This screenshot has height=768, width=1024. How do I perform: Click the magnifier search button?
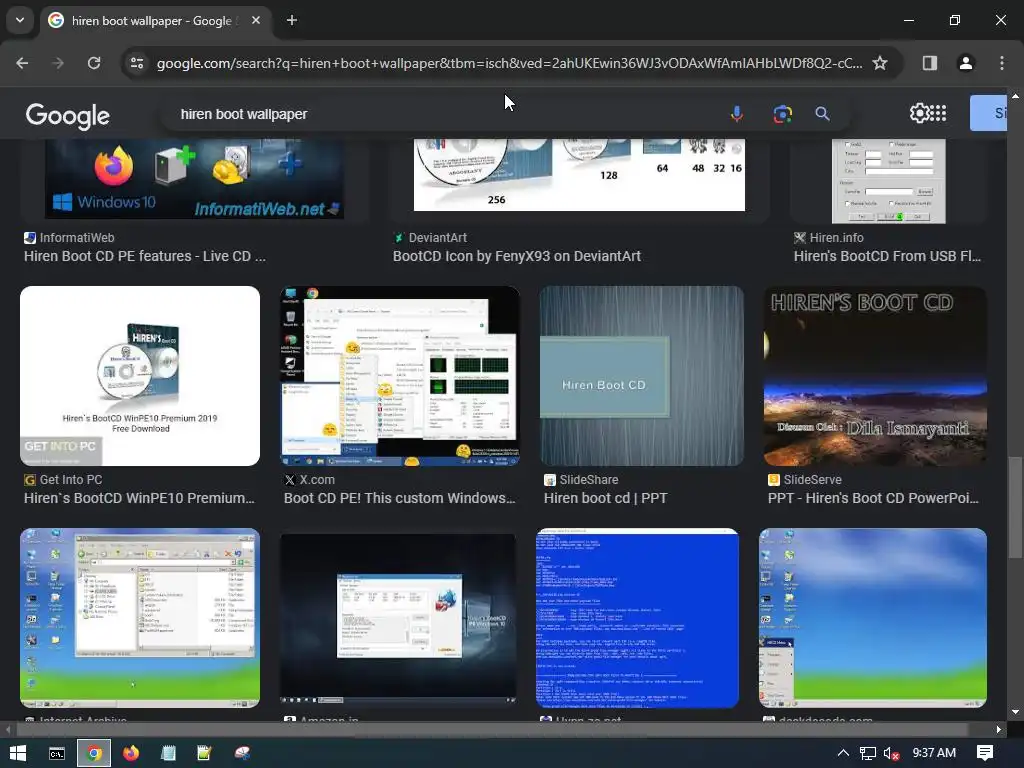pyautogui.click(x=822, y=114)
